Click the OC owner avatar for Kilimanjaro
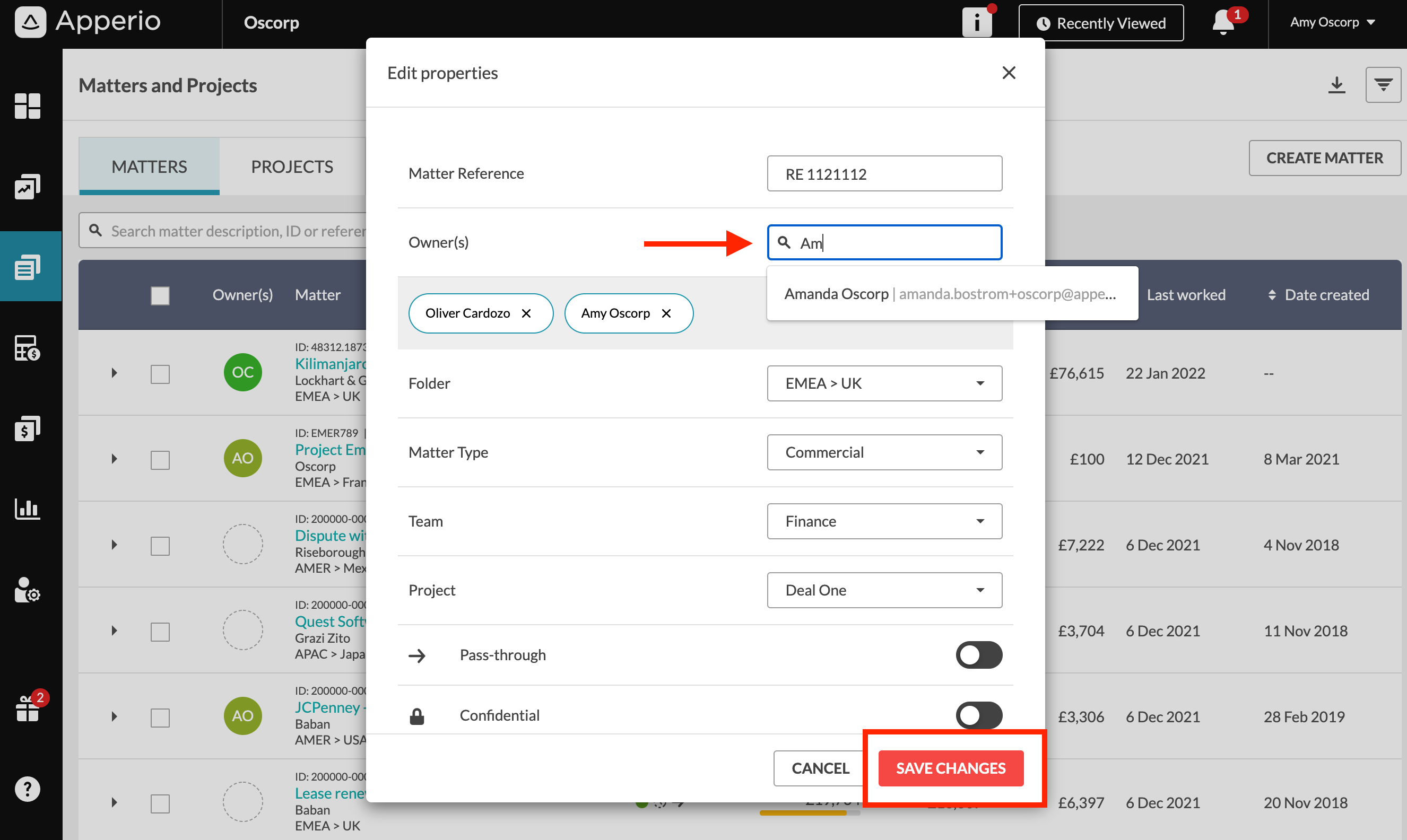Screen dimensions: 1407x840 coord(243,372)
